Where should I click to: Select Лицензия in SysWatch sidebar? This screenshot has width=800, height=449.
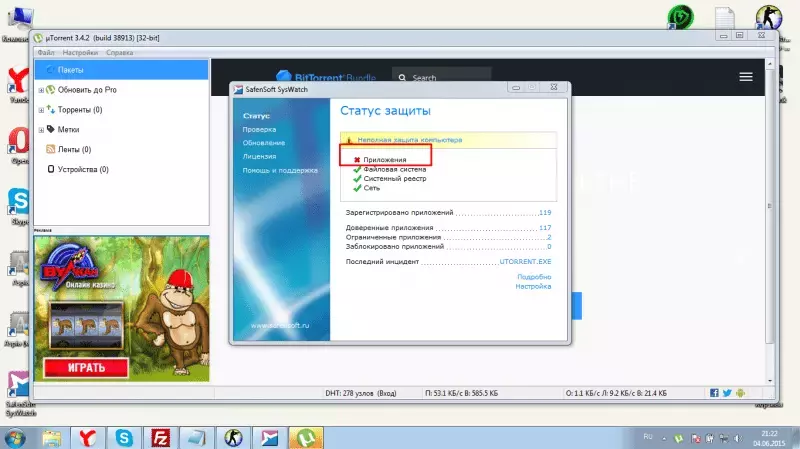(x=259, y=156)
